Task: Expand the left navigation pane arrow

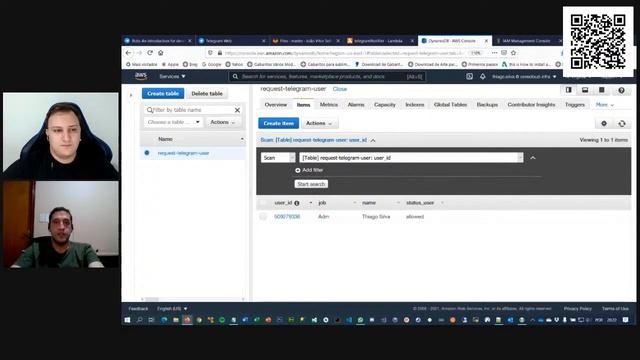Action: coord(131,95)
